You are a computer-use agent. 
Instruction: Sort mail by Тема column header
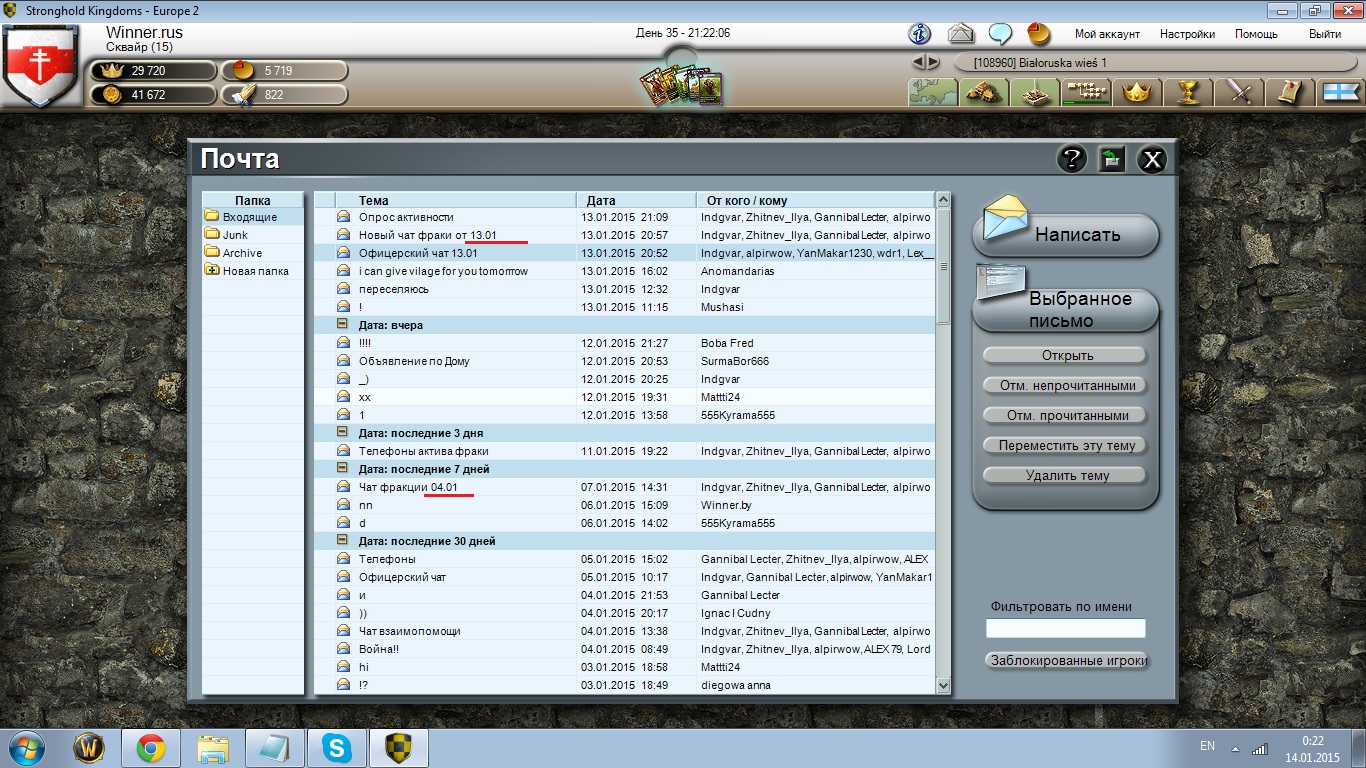pos(455,200)
